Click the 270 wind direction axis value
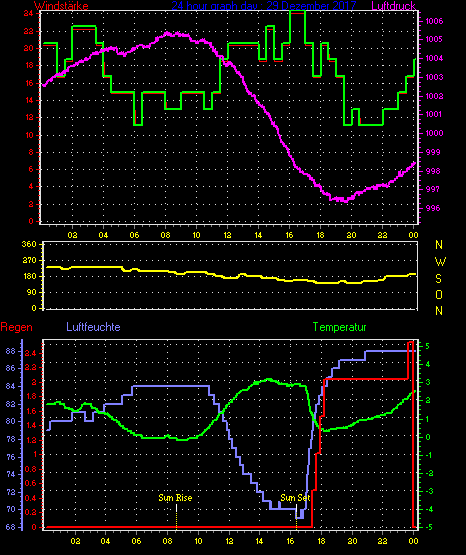This screenshot has height=555, width=466. point(29,261)
